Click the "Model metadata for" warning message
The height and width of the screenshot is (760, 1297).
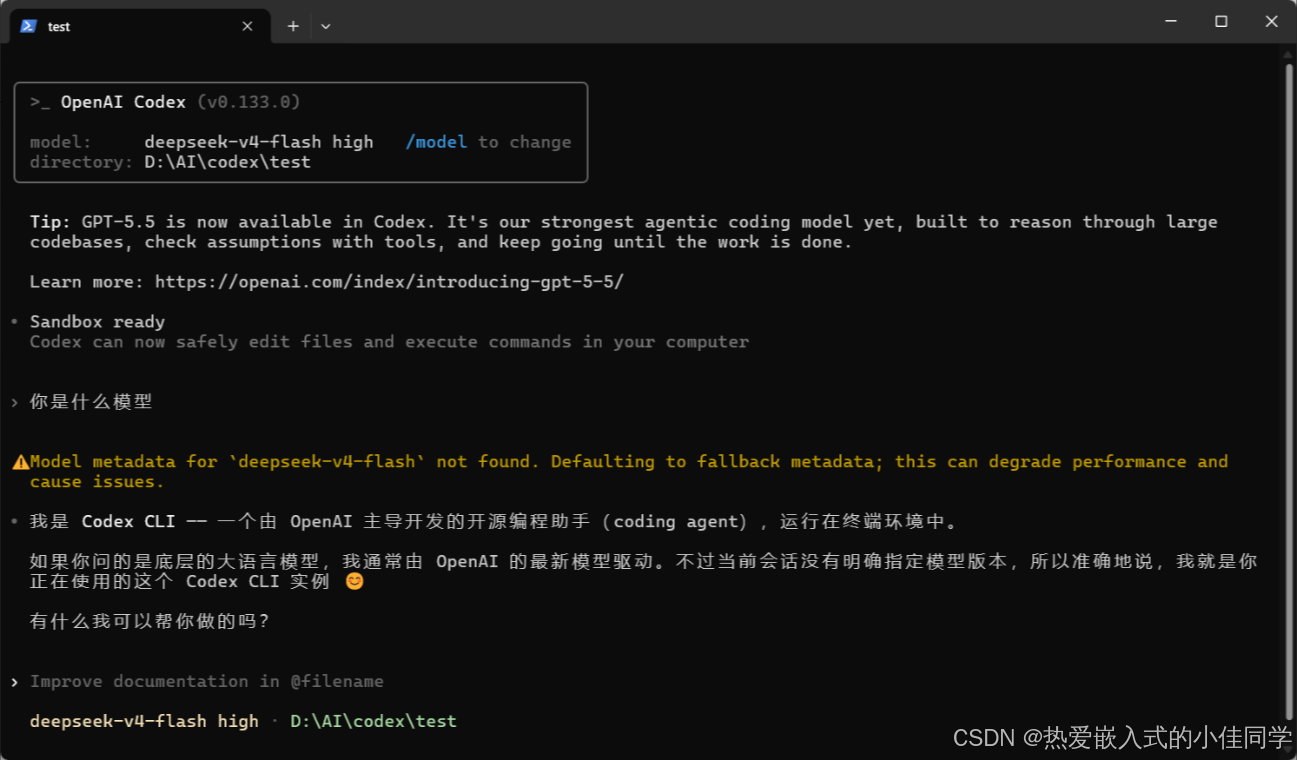coord(629,472)
